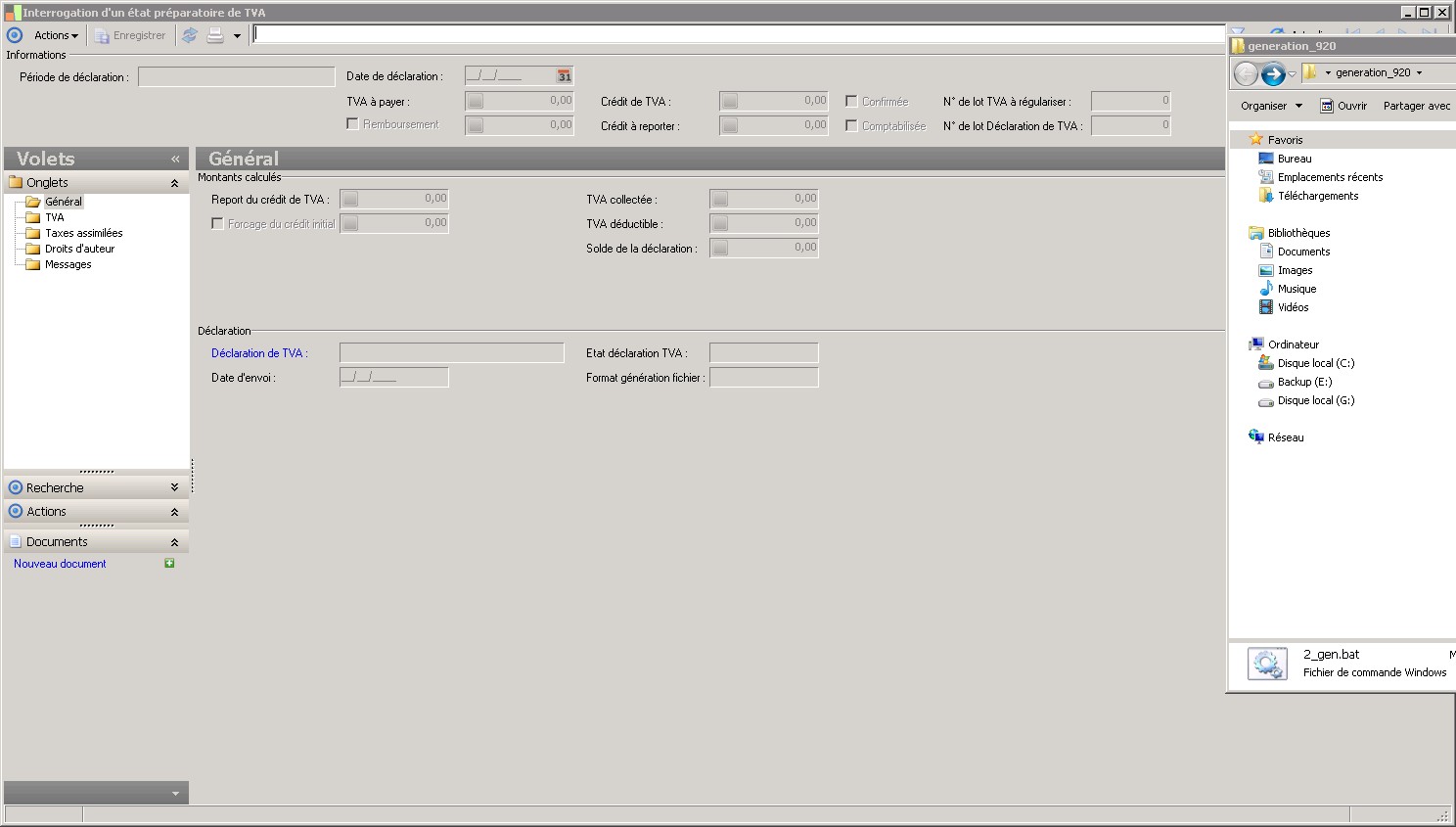The height and width of the screenshot is (827, 1456).
Task: Click the Période de déclaration field
Action: click(237, 76)
